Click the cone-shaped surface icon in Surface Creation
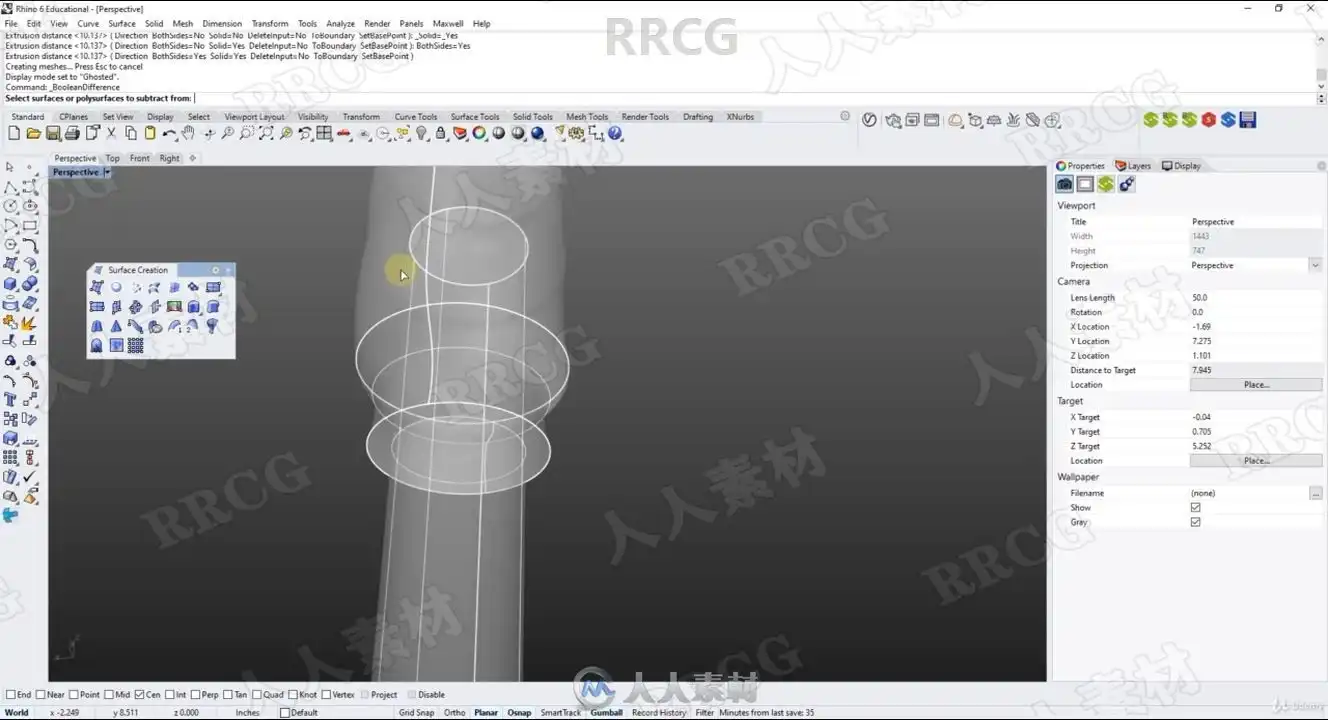This screenshot has height=720, width=1328. click(116, 326)
